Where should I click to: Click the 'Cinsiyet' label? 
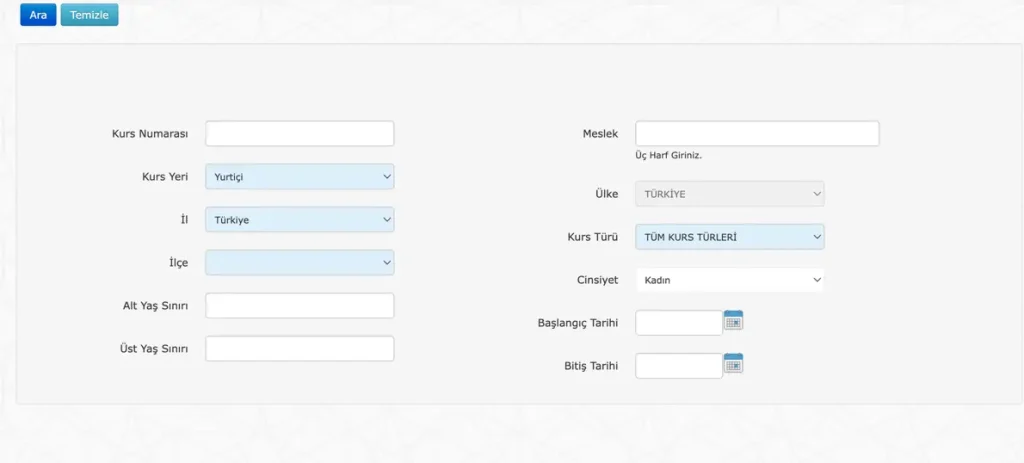tap(598, 281)
